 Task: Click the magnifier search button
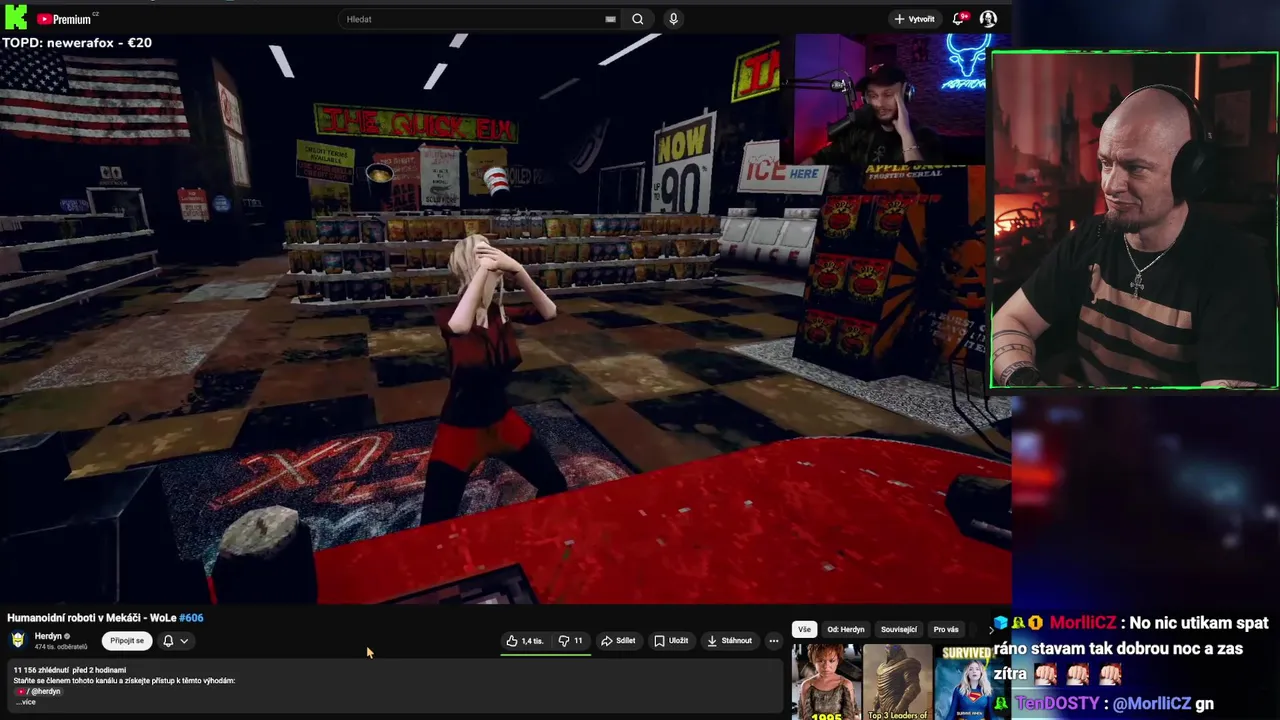click(x=638, y=19)
